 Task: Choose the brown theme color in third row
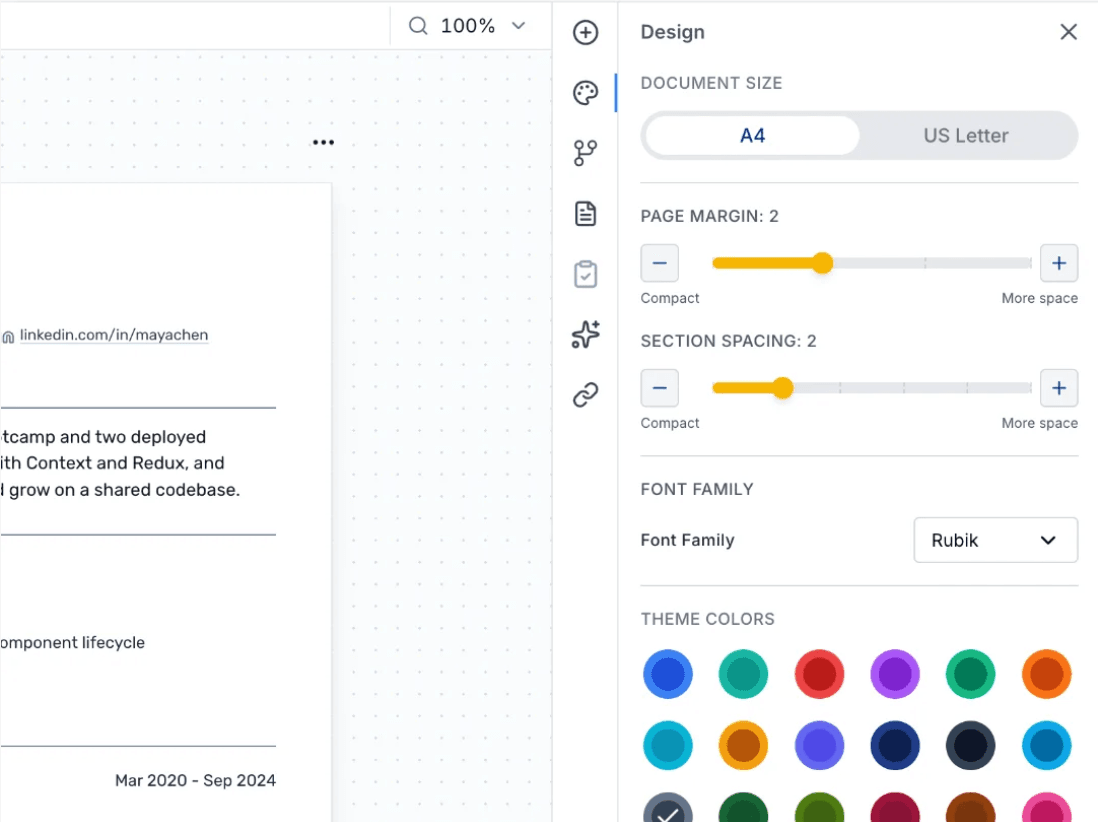pos(971,809)
